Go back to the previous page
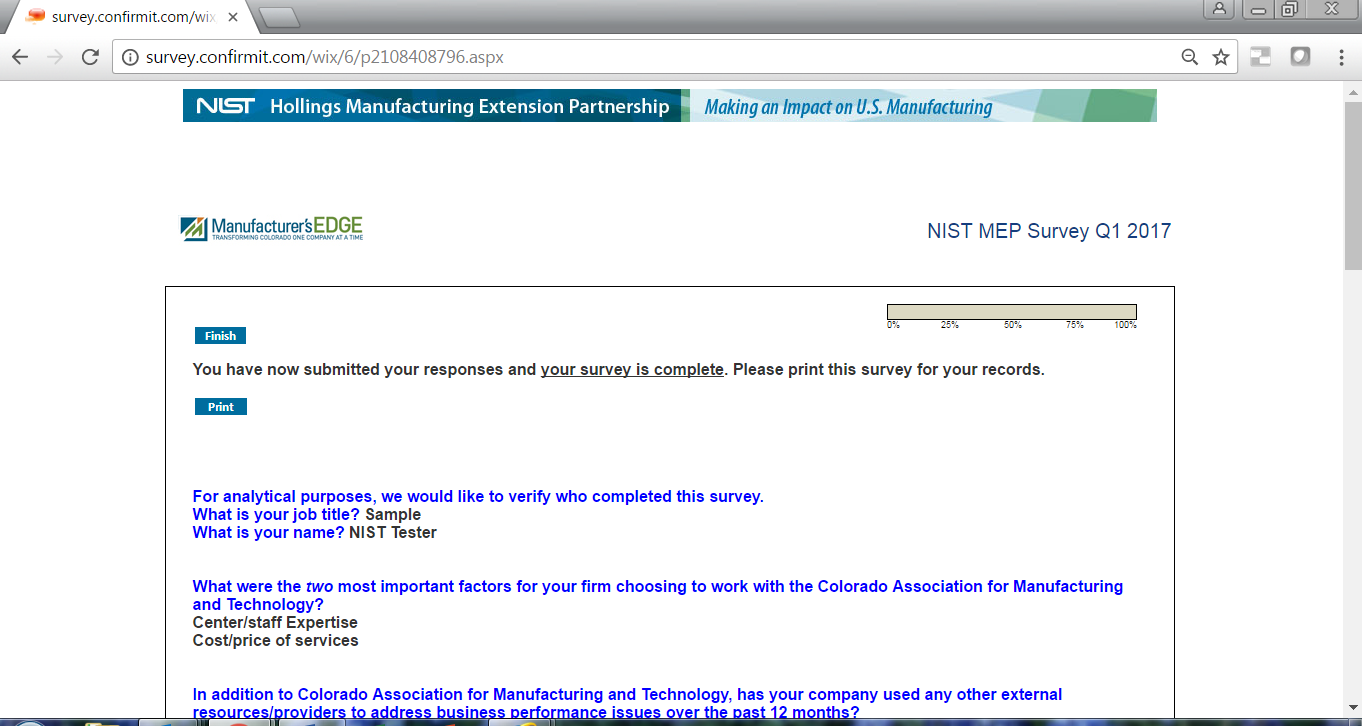 click(x=20, y=57)
